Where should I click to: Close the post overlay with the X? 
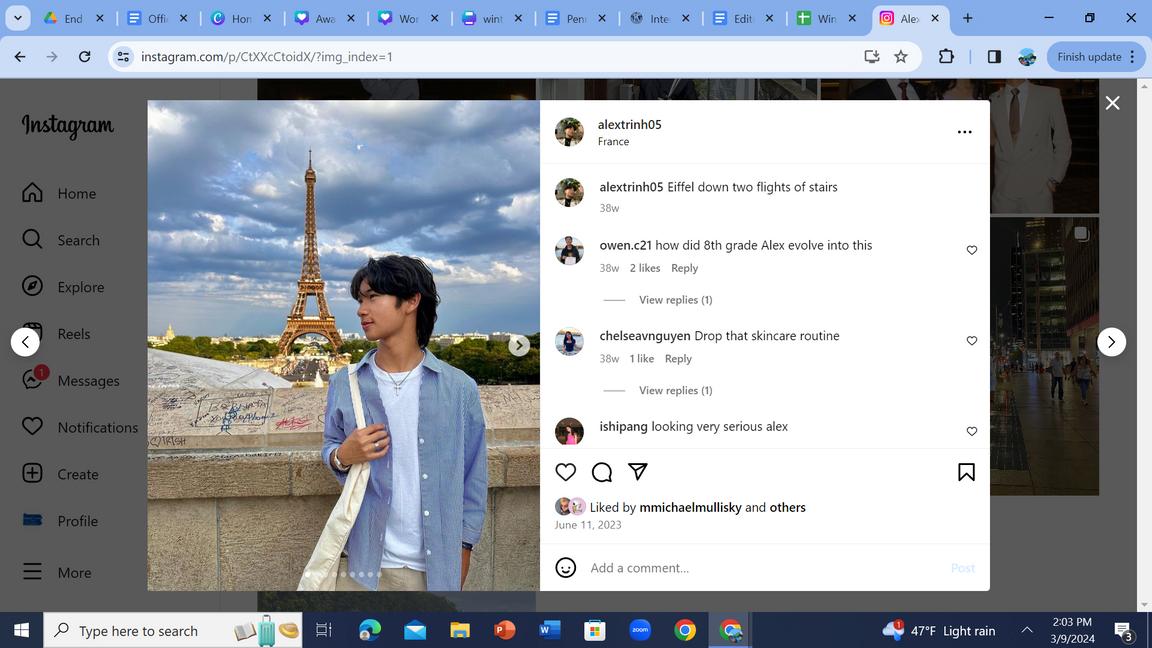tap(1112, 103)
